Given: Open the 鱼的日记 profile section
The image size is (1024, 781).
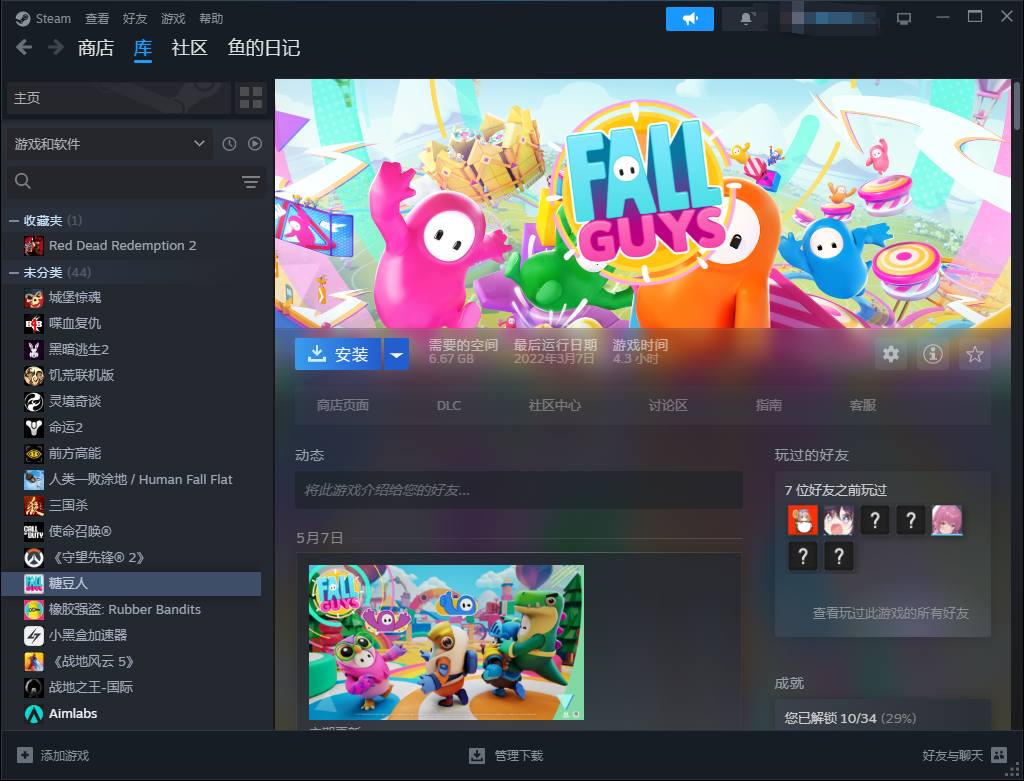Looking at the screenshot, I should pos(264,48).
